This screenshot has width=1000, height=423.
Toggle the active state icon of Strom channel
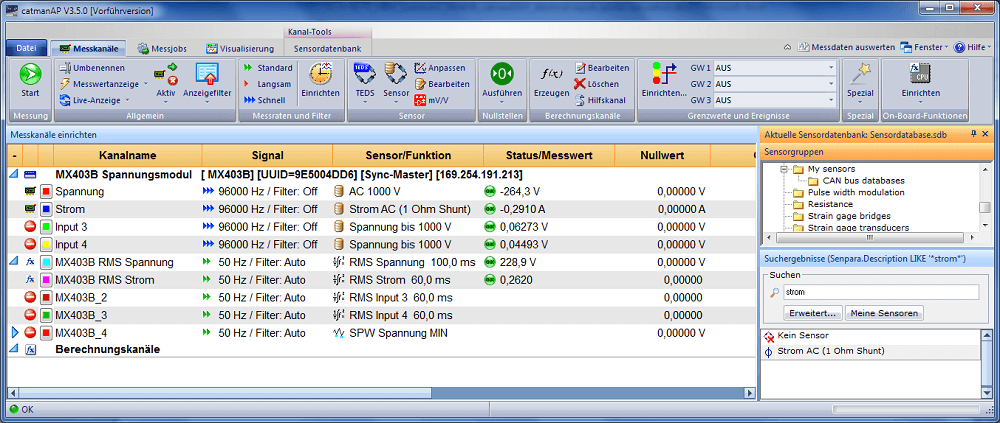29,209
